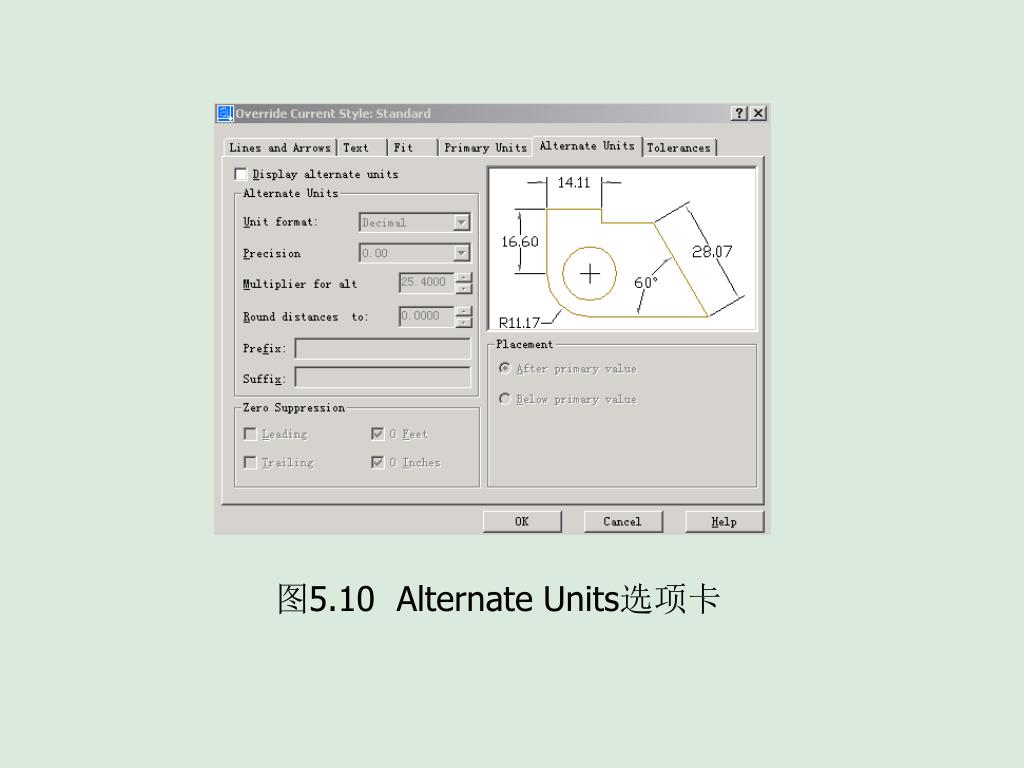The width and height of the screenshot is (1024, 768).
Task: Toggle Leading zero suppression checkbox
Action: tap(250, 434)
